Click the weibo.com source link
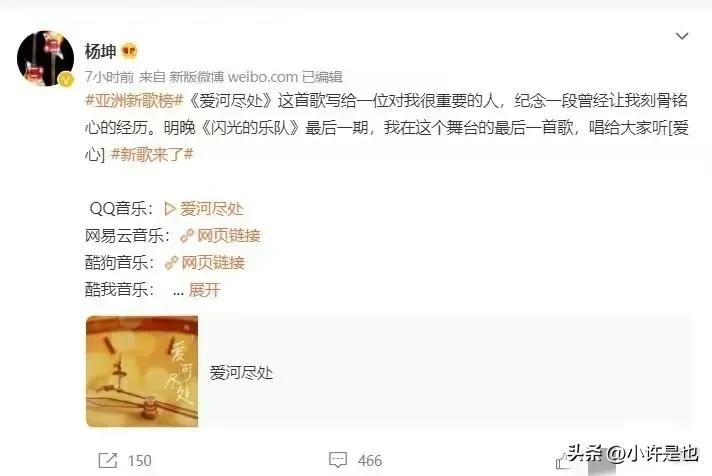 [x=262, y=77]
